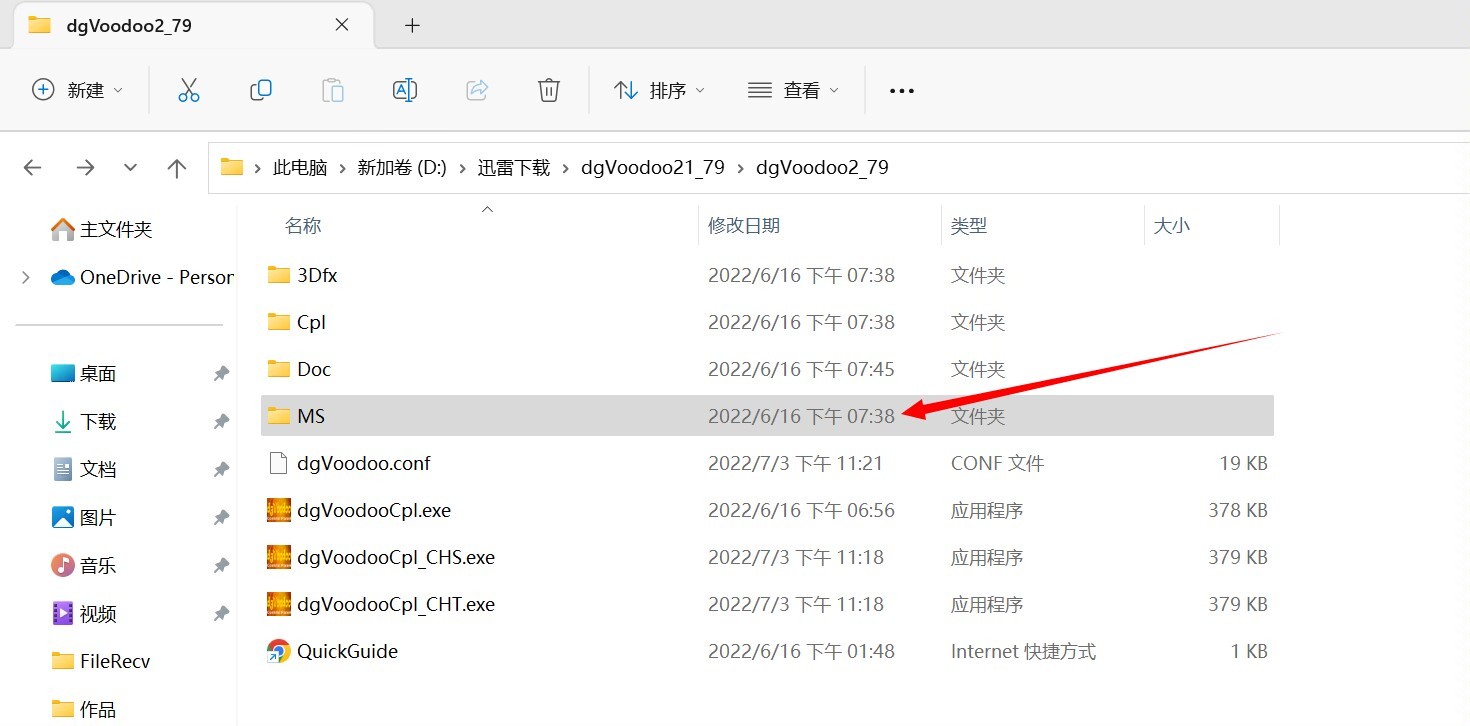
Task: Click 迅雷下载 in address breadcrumb
Action: 514,167
